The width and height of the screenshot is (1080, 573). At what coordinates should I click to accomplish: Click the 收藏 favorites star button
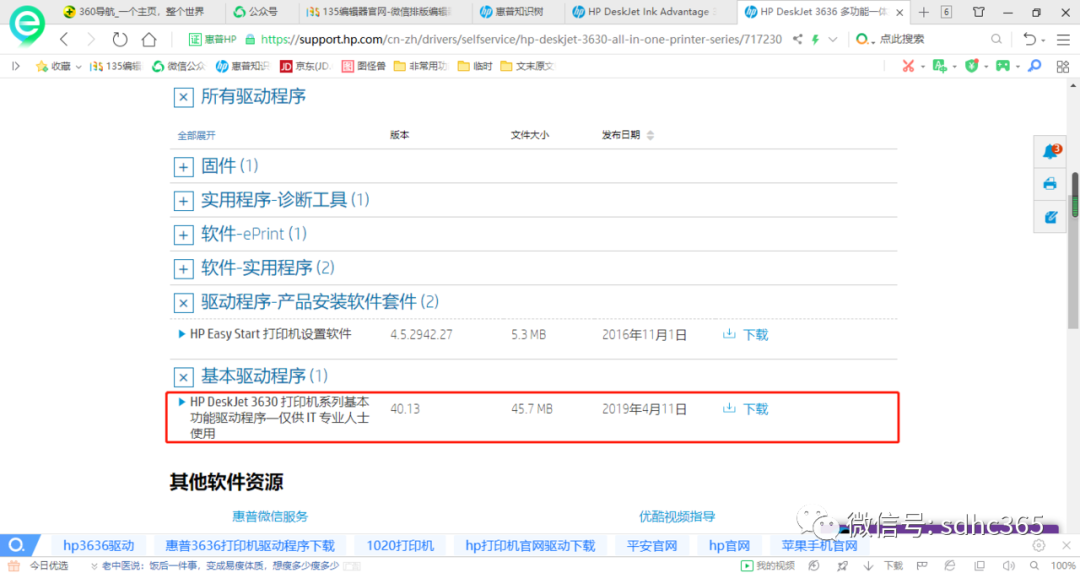[54, 66]
